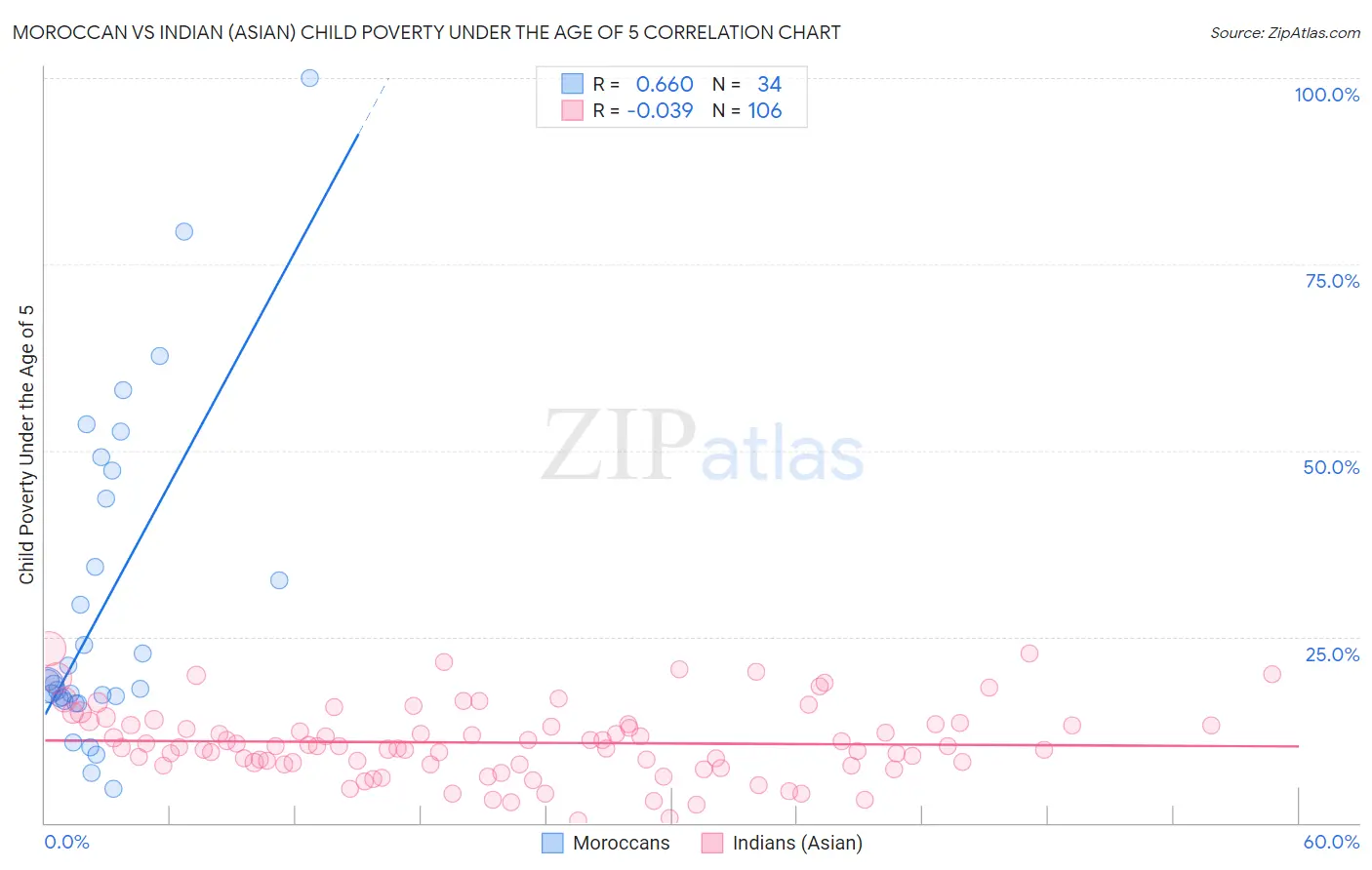Screen dimensions: 1372x870
Task: Click the N = 106 correlation value
Action: (747, 110)
